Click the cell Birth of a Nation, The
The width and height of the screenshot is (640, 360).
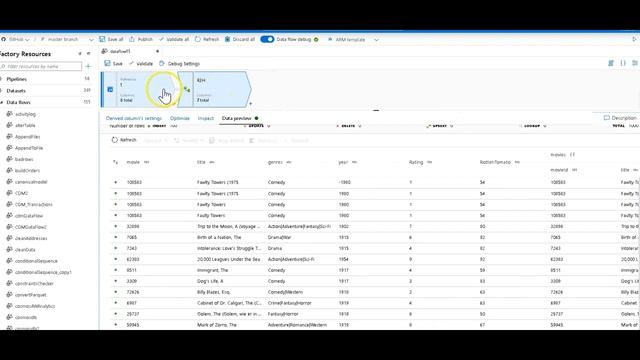(x=219, y=238)
